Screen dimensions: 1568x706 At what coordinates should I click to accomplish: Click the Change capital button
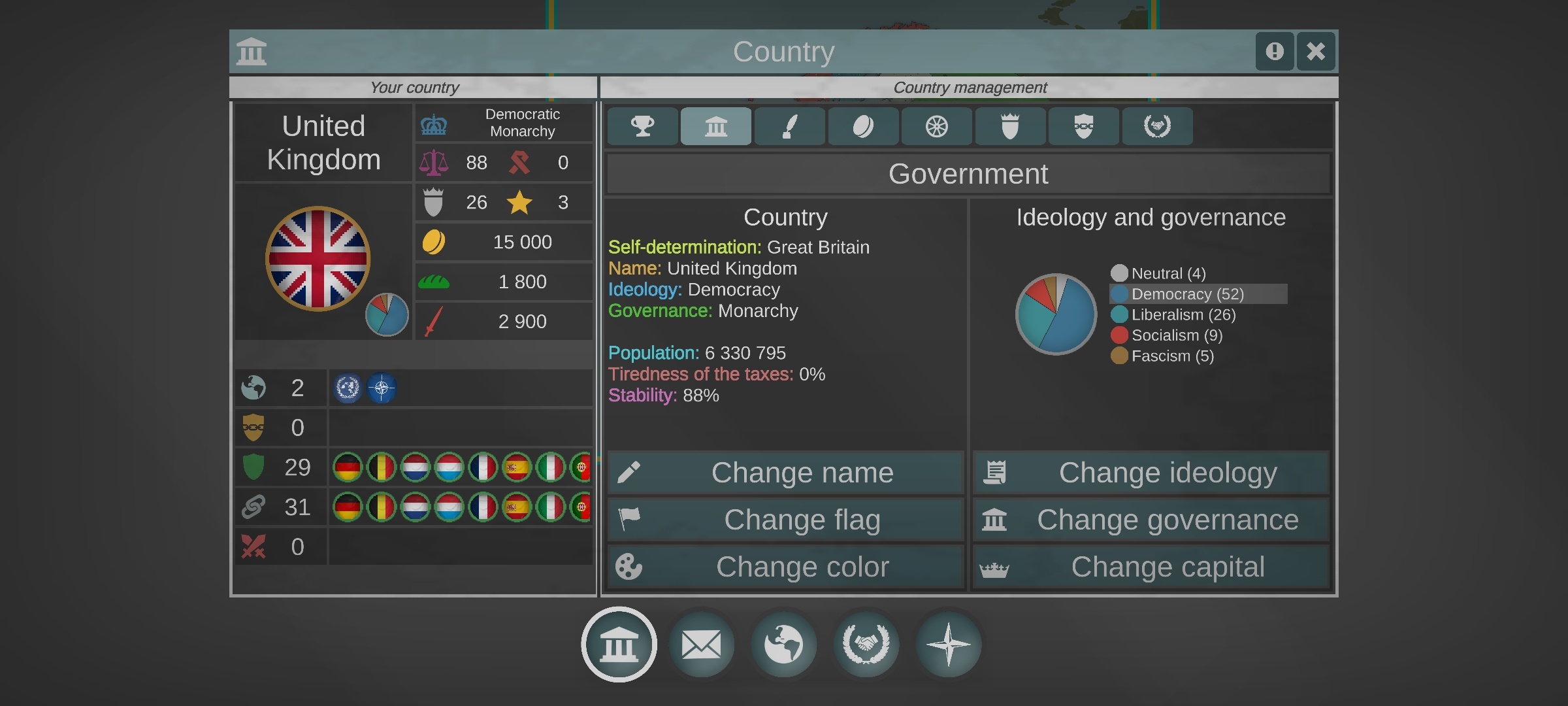pos(1151,567)
